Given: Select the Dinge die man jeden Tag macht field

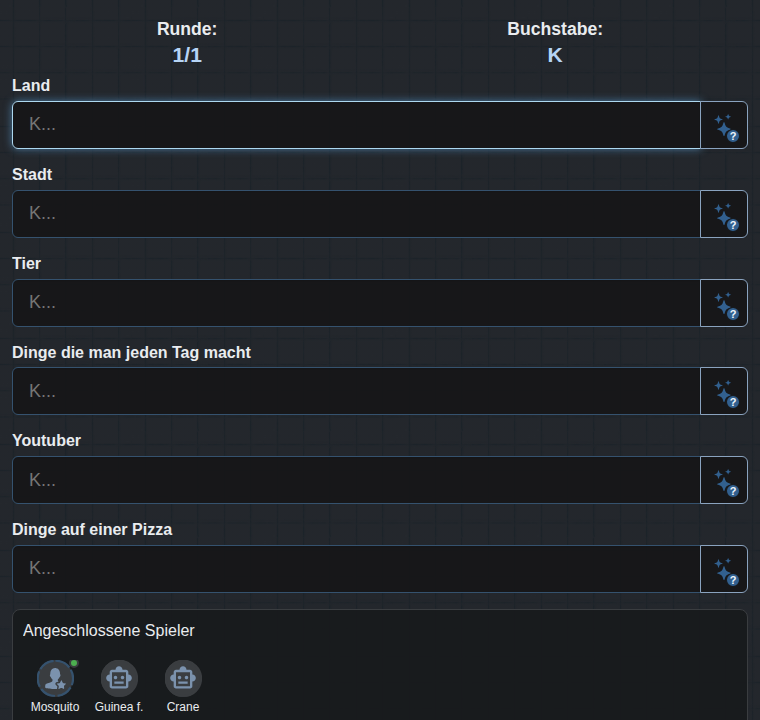Looking at the screenshot, I should click(x=356, y=391).
